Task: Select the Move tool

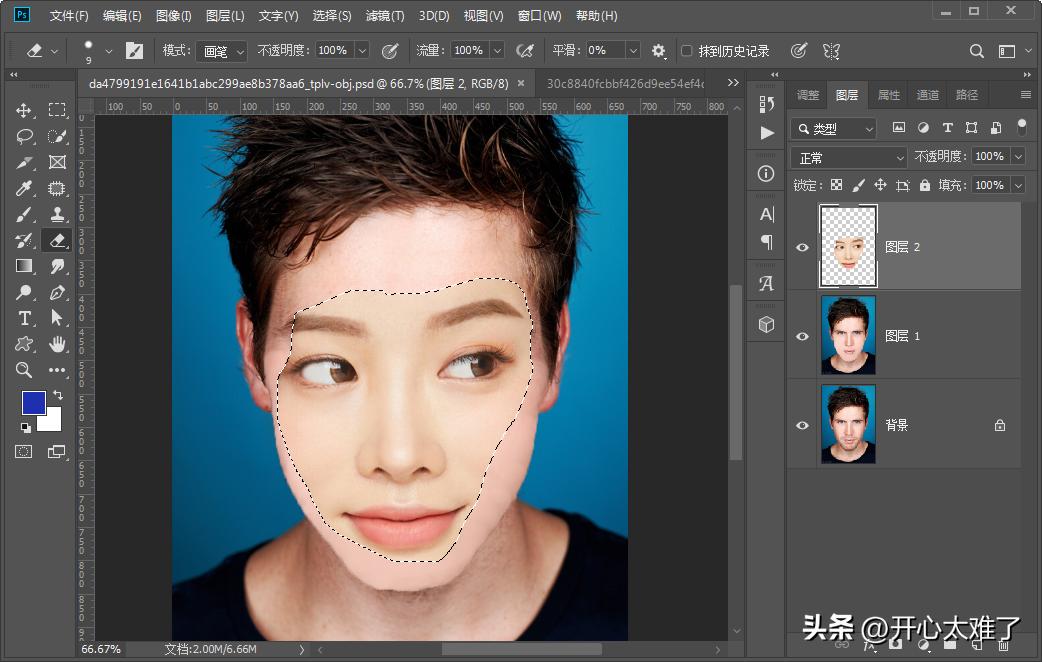Action: pyautogui.click(x=24, y=110)
